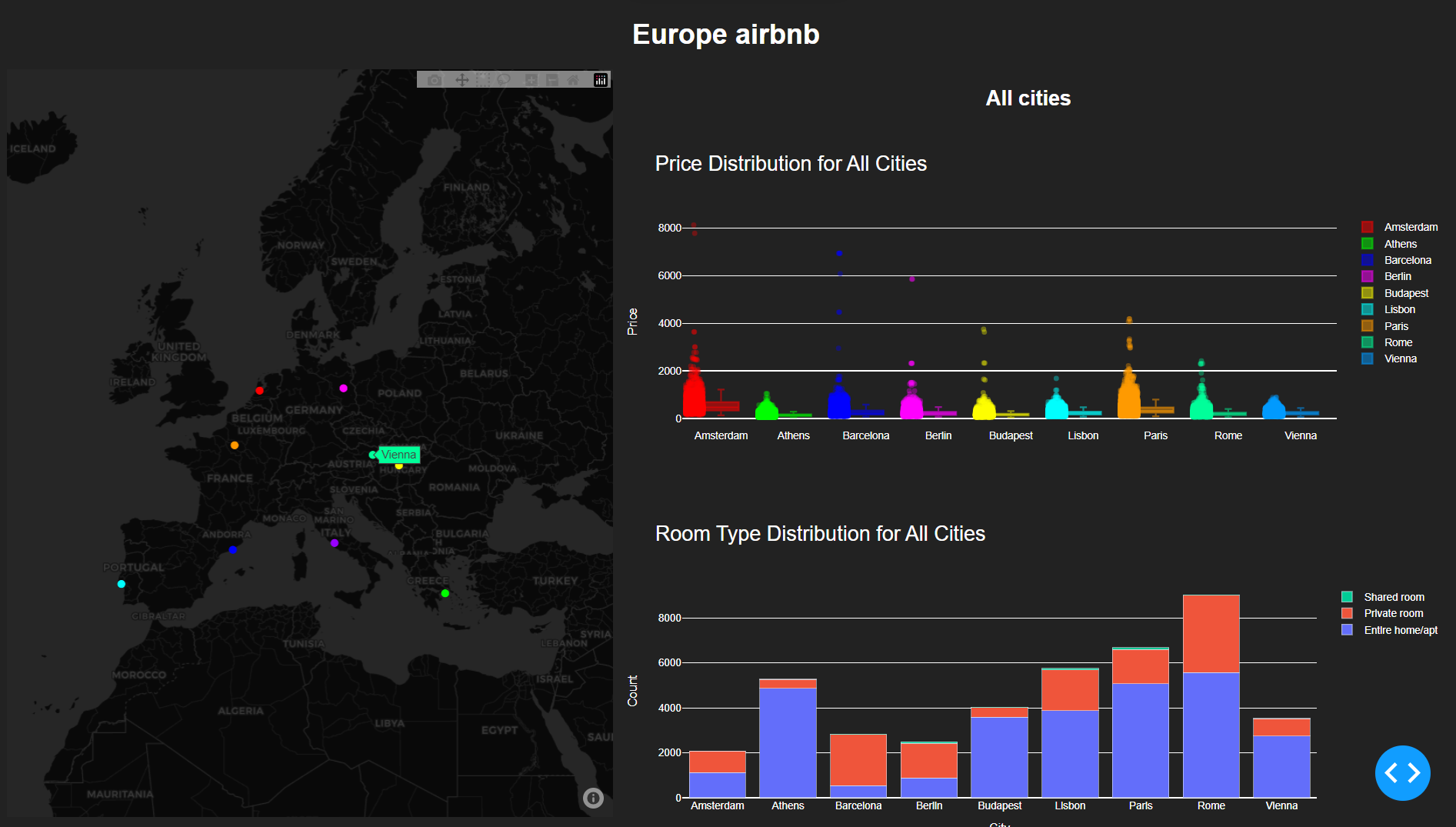Screen dimensions: 1456x827
Task: Toggle Private room in room type legend
Action: click(1383, 613)
